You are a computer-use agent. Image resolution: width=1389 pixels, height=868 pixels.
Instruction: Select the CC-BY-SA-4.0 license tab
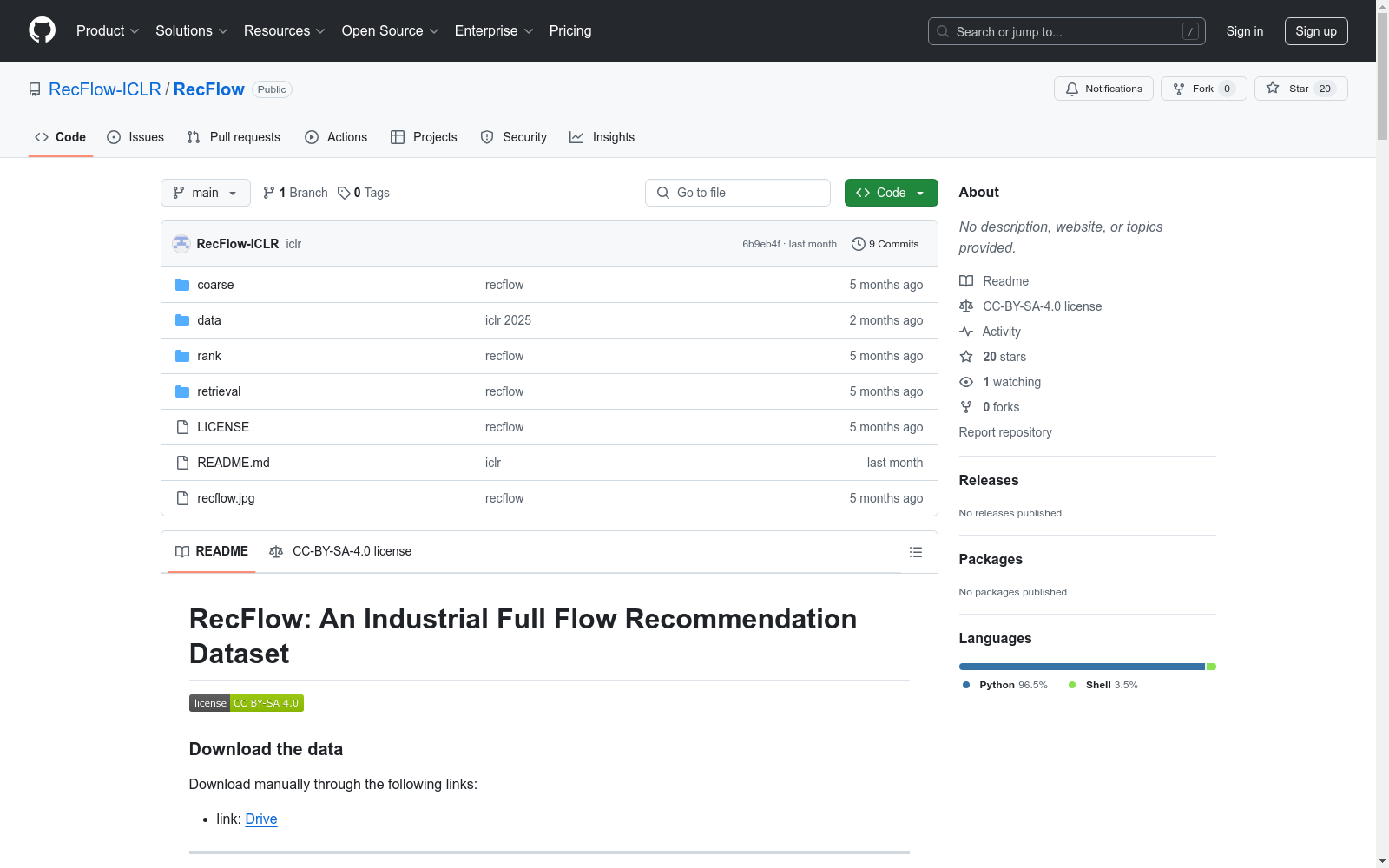[x=340, y=551]
